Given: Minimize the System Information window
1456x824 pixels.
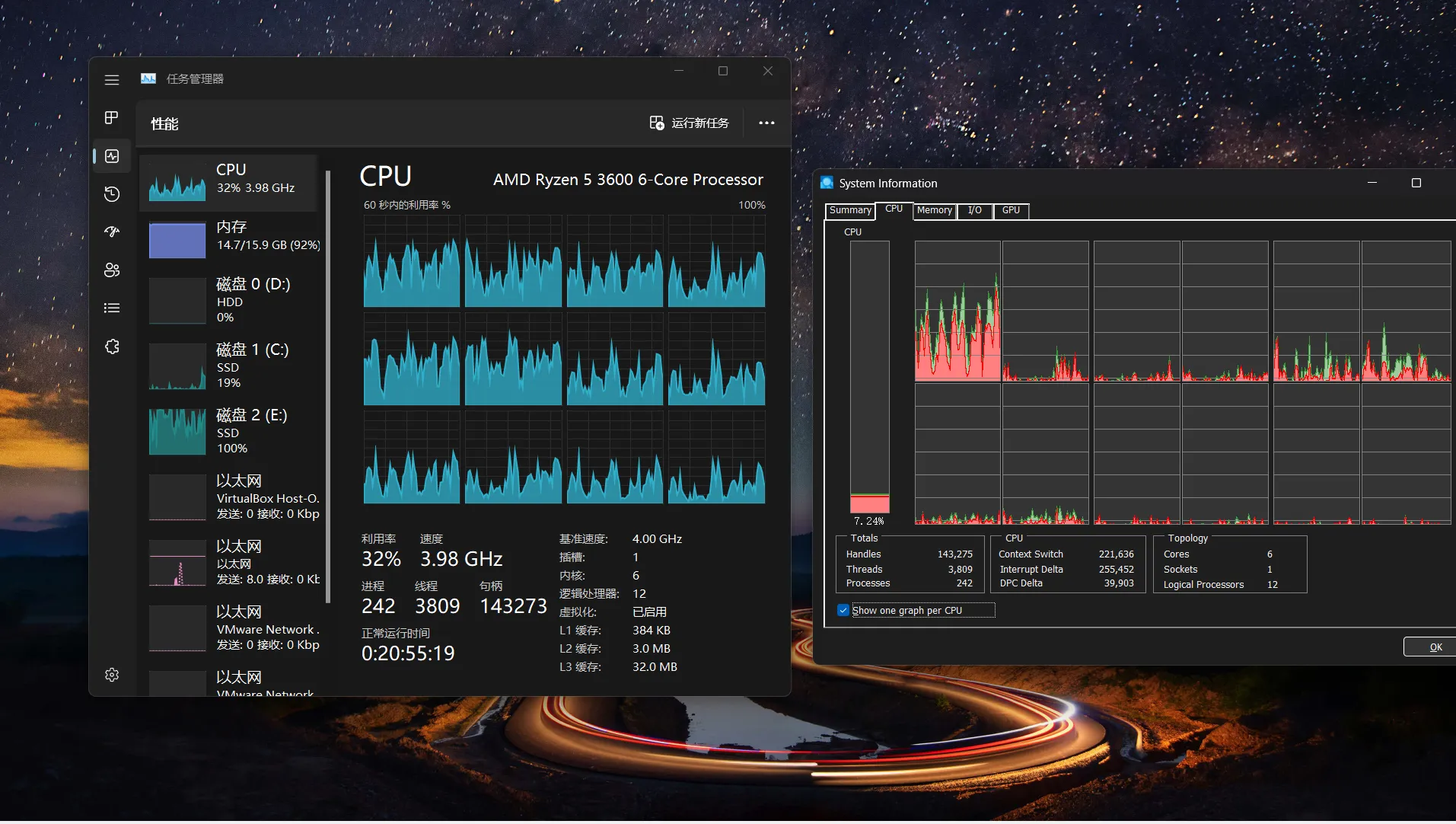Looking at the screenshot, I should click(x=1372, y=183).
